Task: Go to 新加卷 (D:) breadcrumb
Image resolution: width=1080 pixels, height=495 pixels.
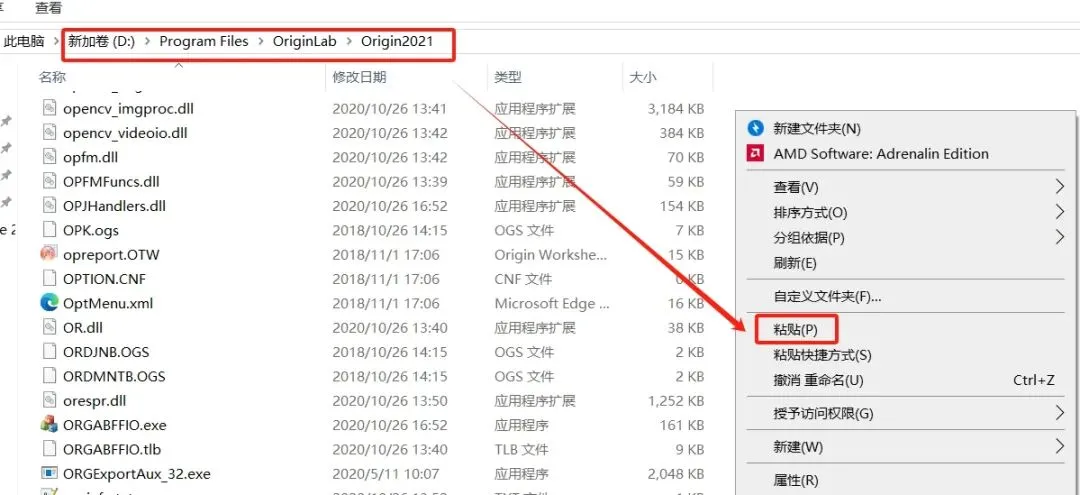Action: 101,41
